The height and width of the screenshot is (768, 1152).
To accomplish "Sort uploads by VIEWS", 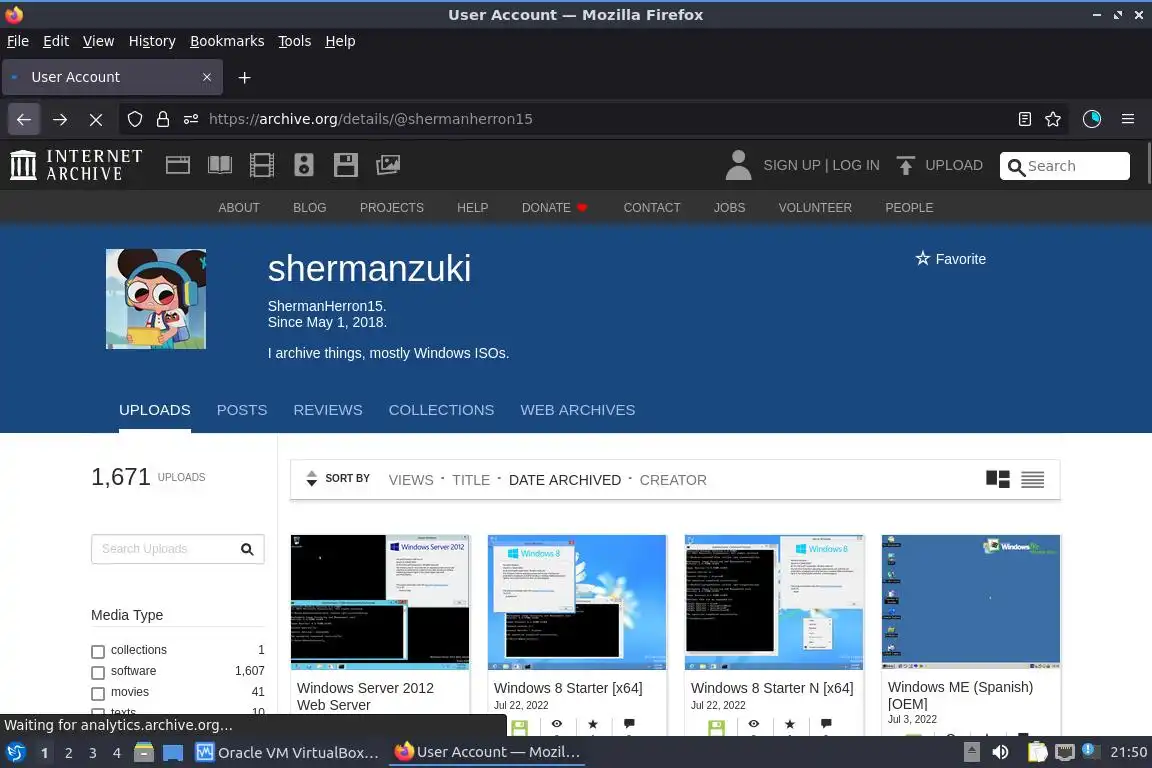I will (411, 480).
